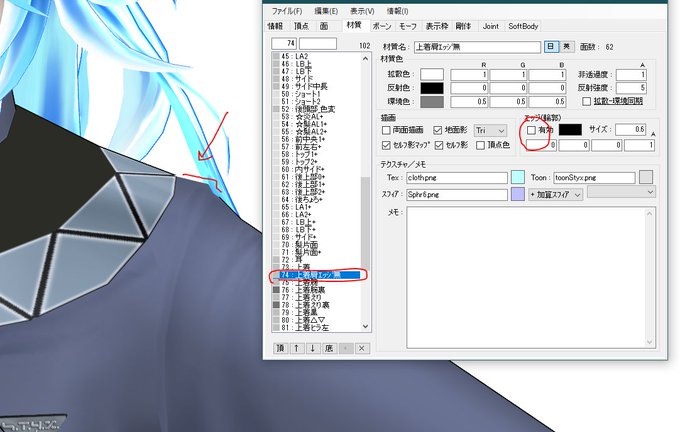680x432 pixels.
Task: Switch to the 頂点 tab
Action: pyautogui.click(x=301, y=26)
